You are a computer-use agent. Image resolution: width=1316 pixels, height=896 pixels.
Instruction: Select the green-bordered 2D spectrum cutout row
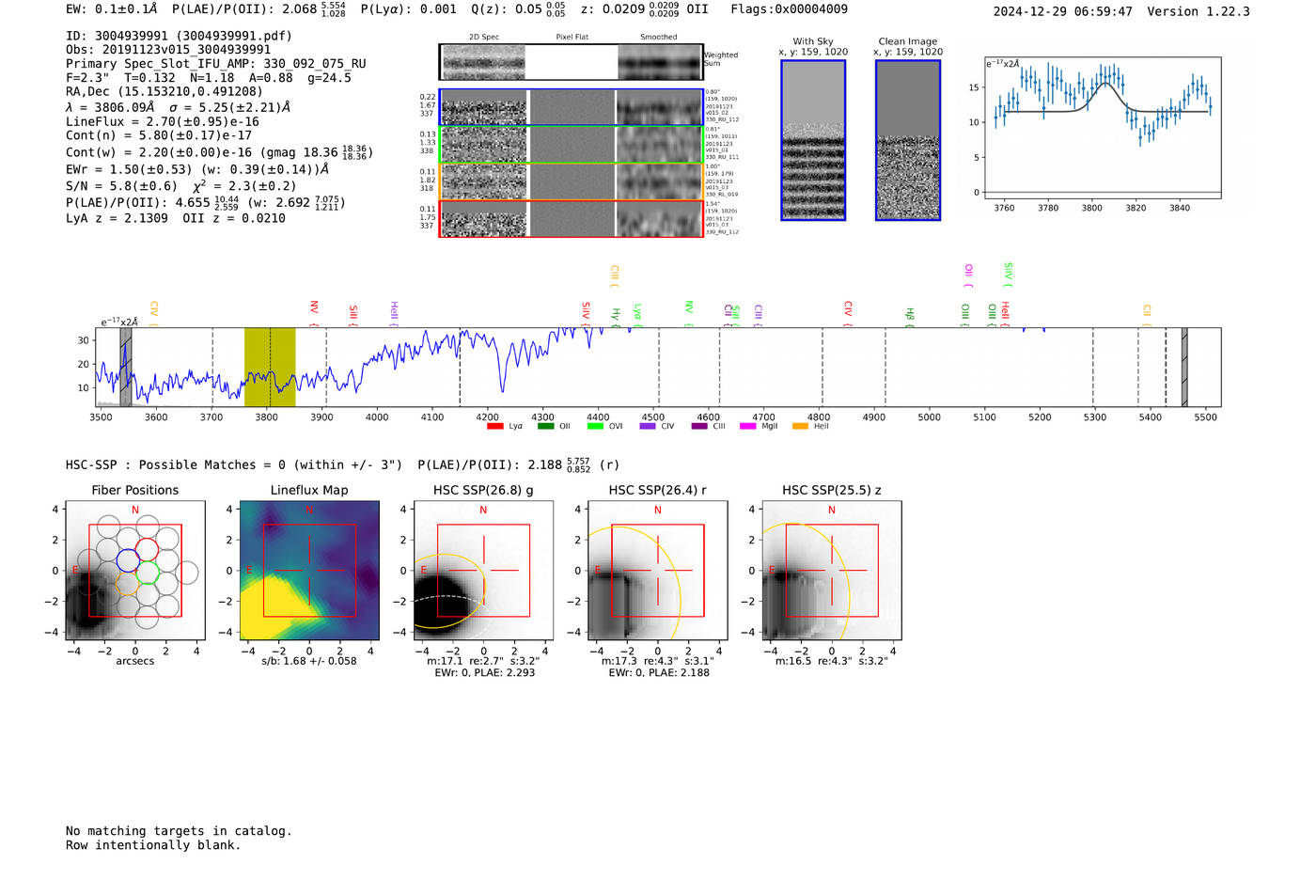(572, 144)
